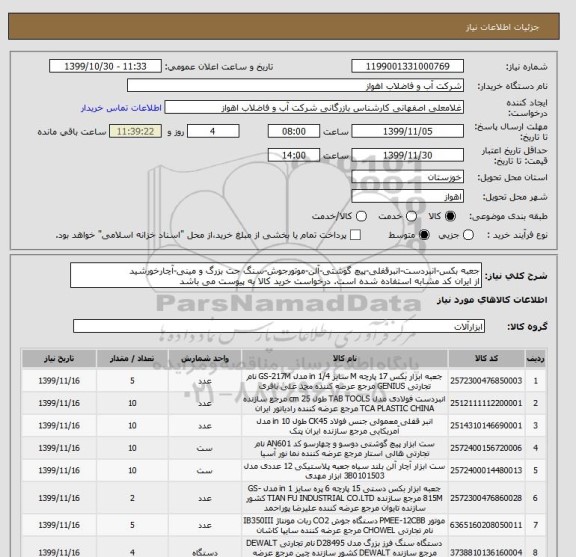Image resolution: width=576 pixels, height=557 pixels.
Task: Click the GS-815M TIAN FU socket box item name
Action: (x=345, y=498)
